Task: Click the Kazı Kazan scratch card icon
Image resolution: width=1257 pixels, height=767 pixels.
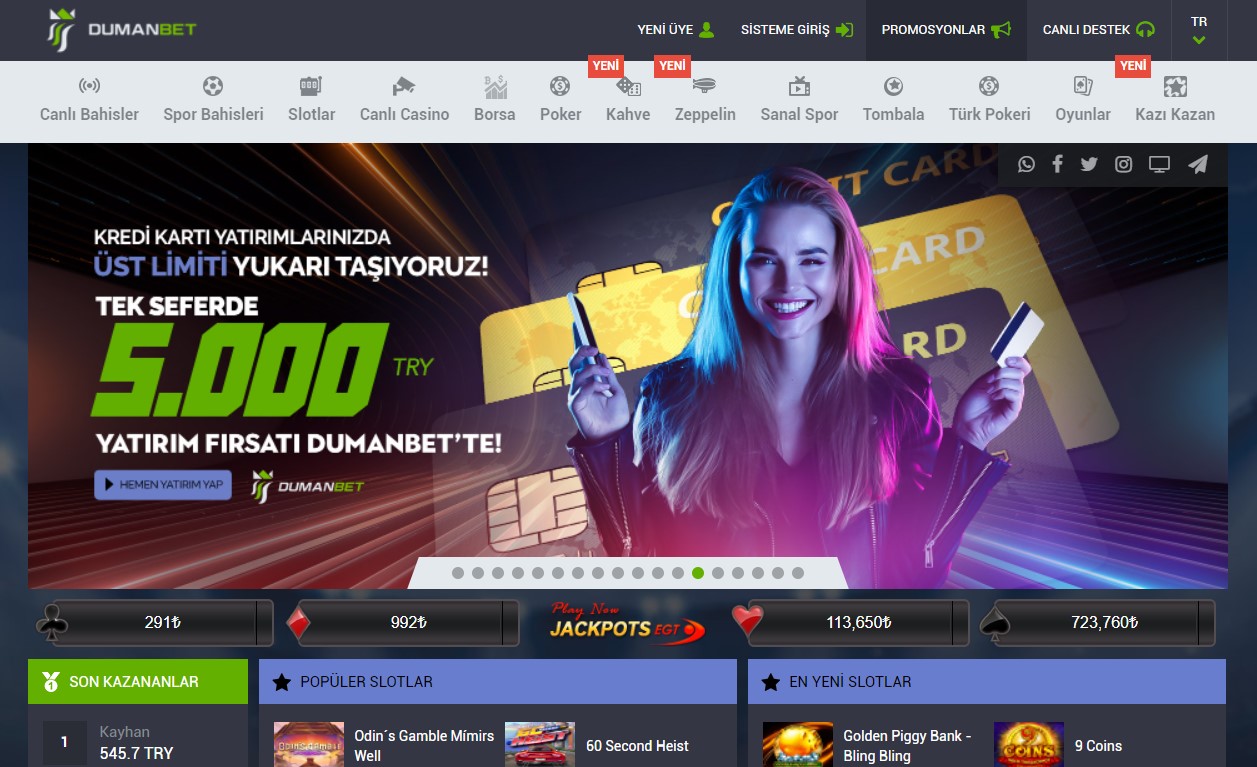Action: tap(1175, 86)
